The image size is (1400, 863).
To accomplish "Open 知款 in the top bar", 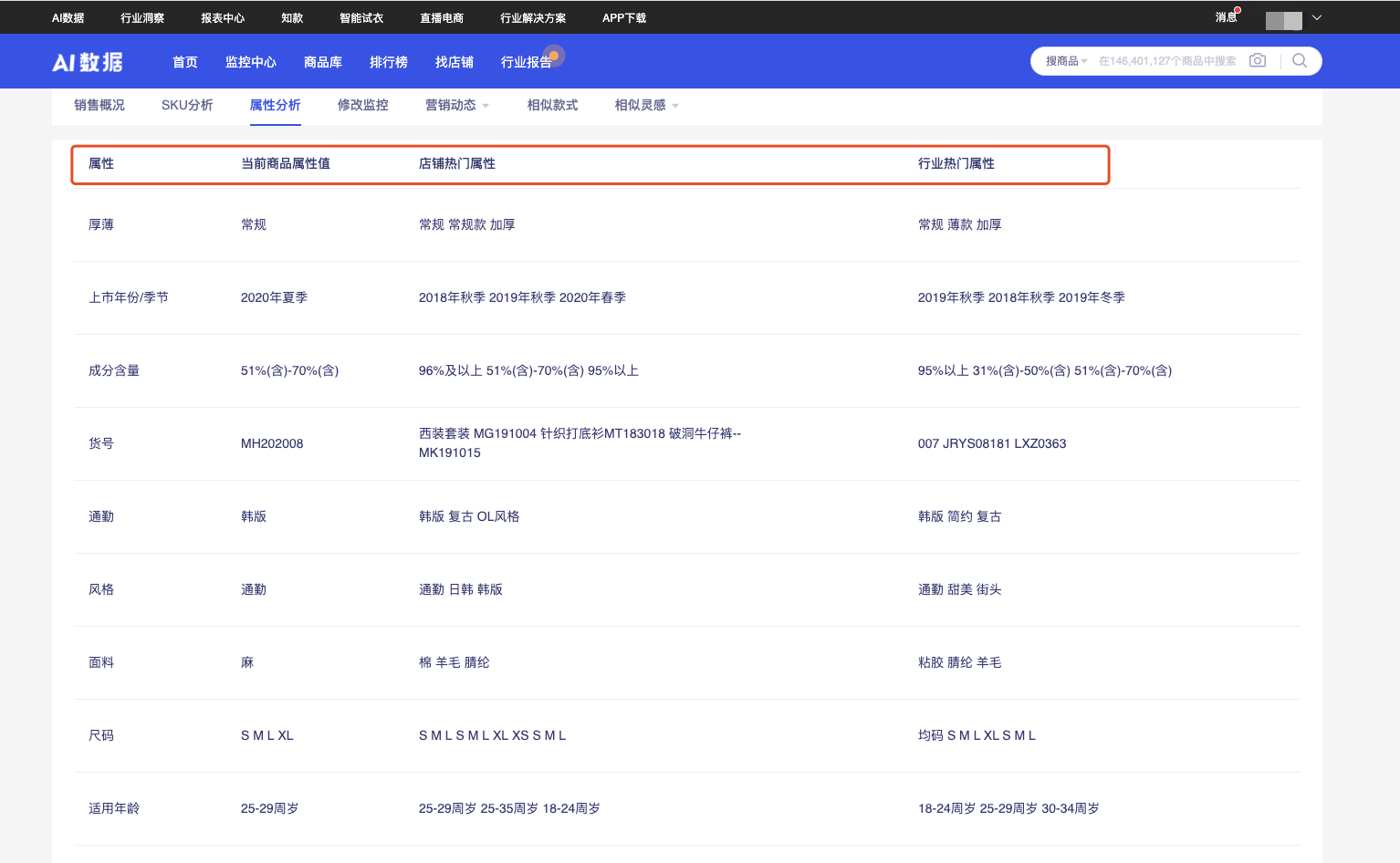I will pos(292,17).
